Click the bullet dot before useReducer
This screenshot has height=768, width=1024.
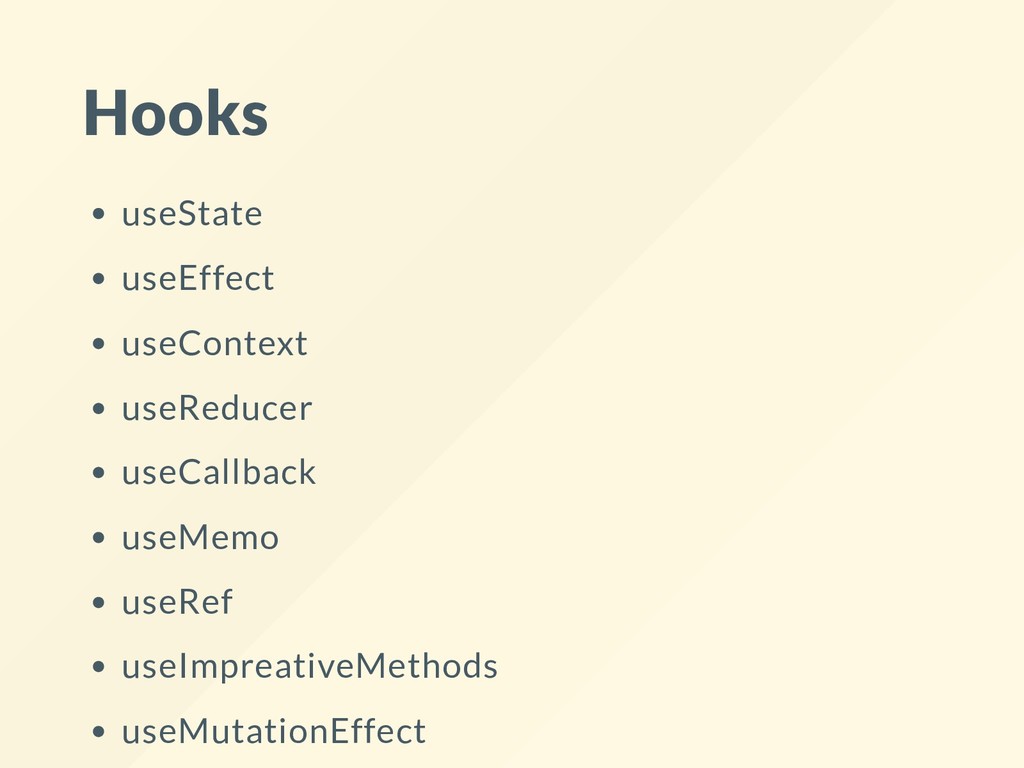[x=99, y=408]
